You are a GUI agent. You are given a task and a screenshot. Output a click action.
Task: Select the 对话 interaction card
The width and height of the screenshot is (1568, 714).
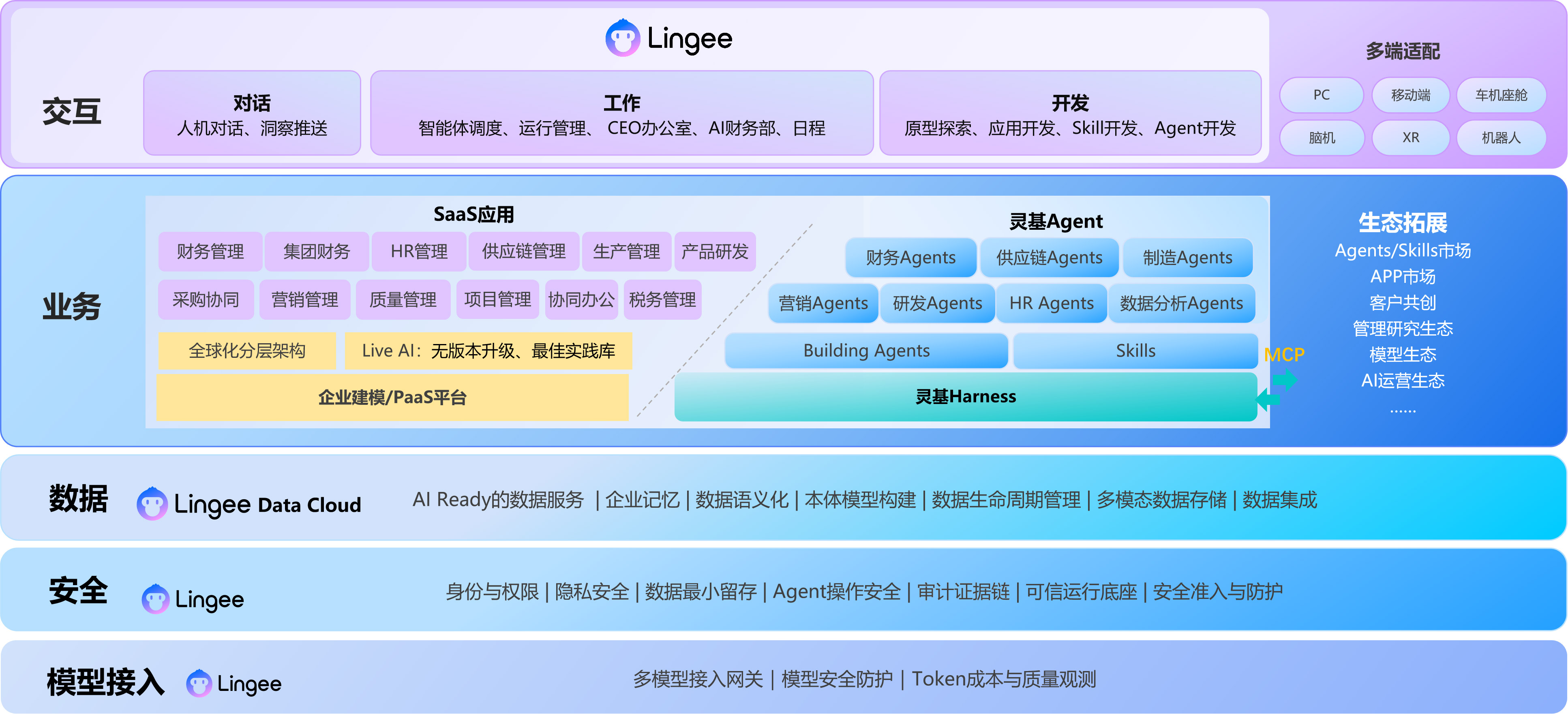[252, 113]
